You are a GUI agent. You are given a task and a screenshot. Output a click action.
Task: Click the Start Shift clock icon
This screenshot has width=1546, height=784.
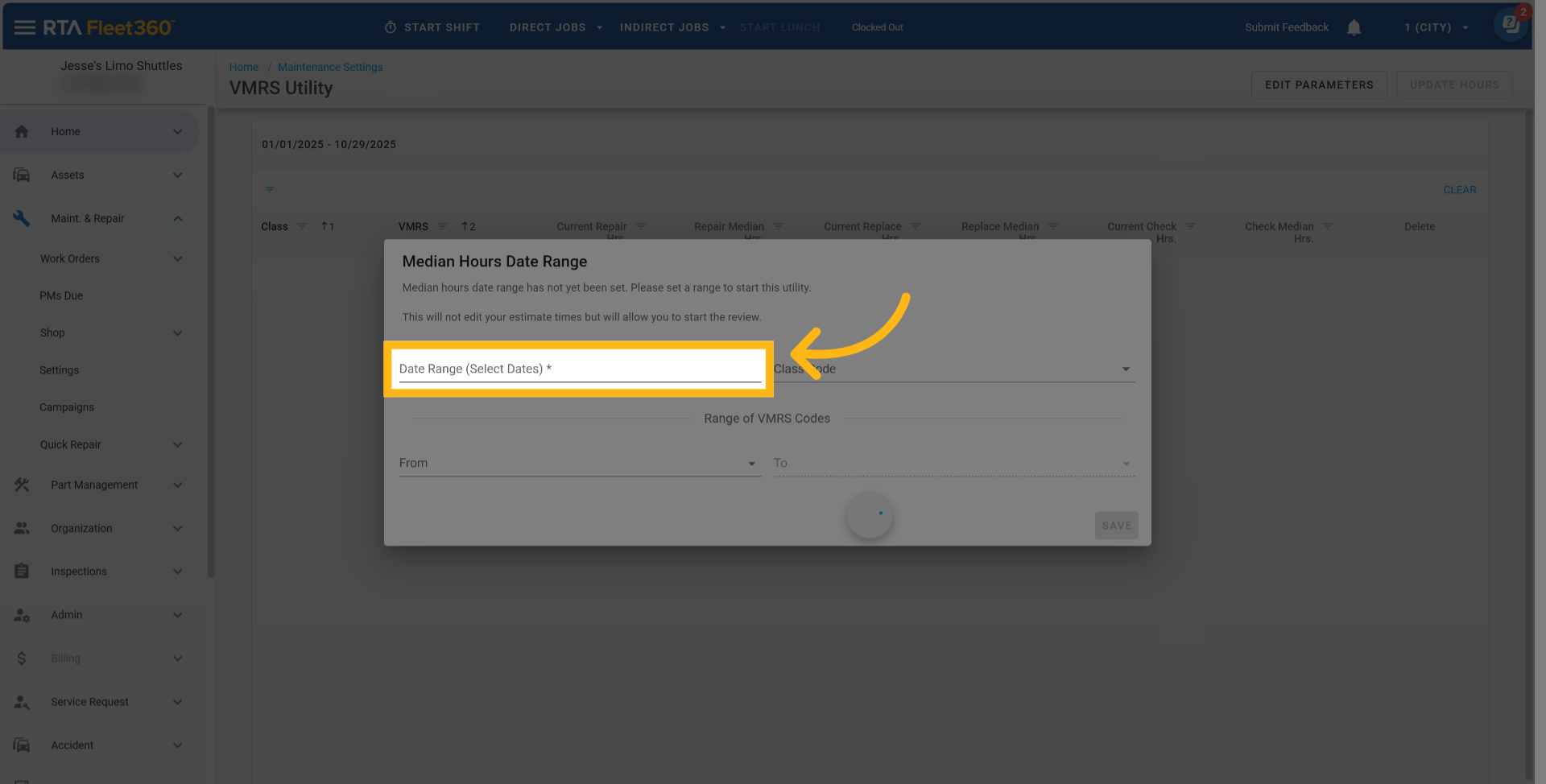pos(391,27)
